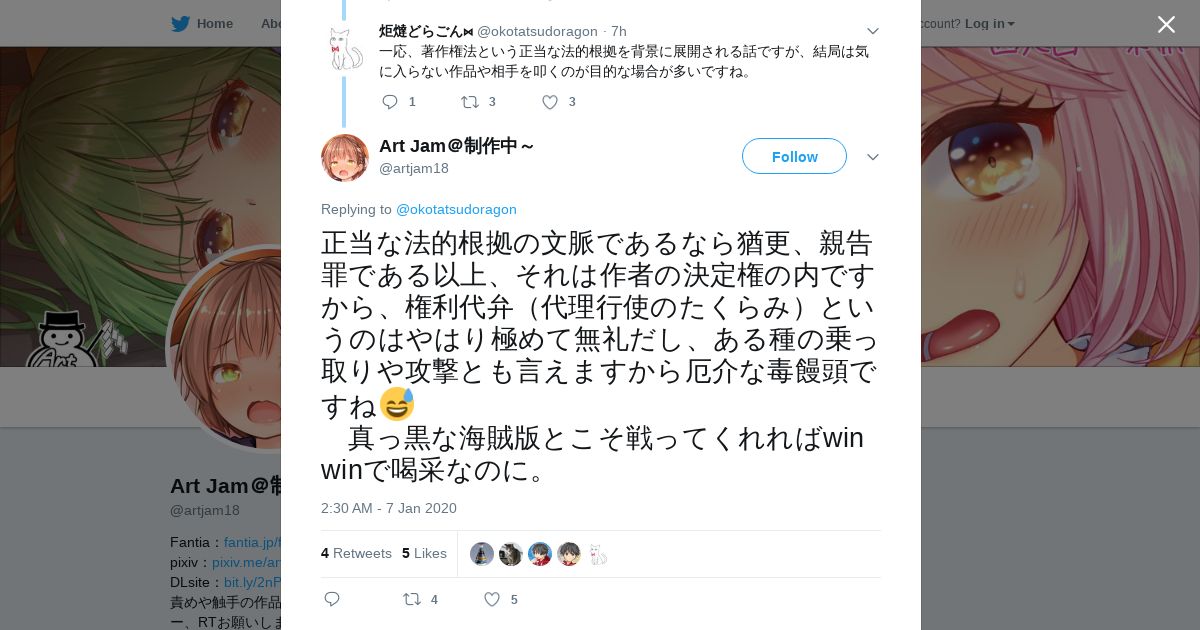Expand the chevron menu next to Follow
Screen dimensions: 1200x630
point(872,157)
